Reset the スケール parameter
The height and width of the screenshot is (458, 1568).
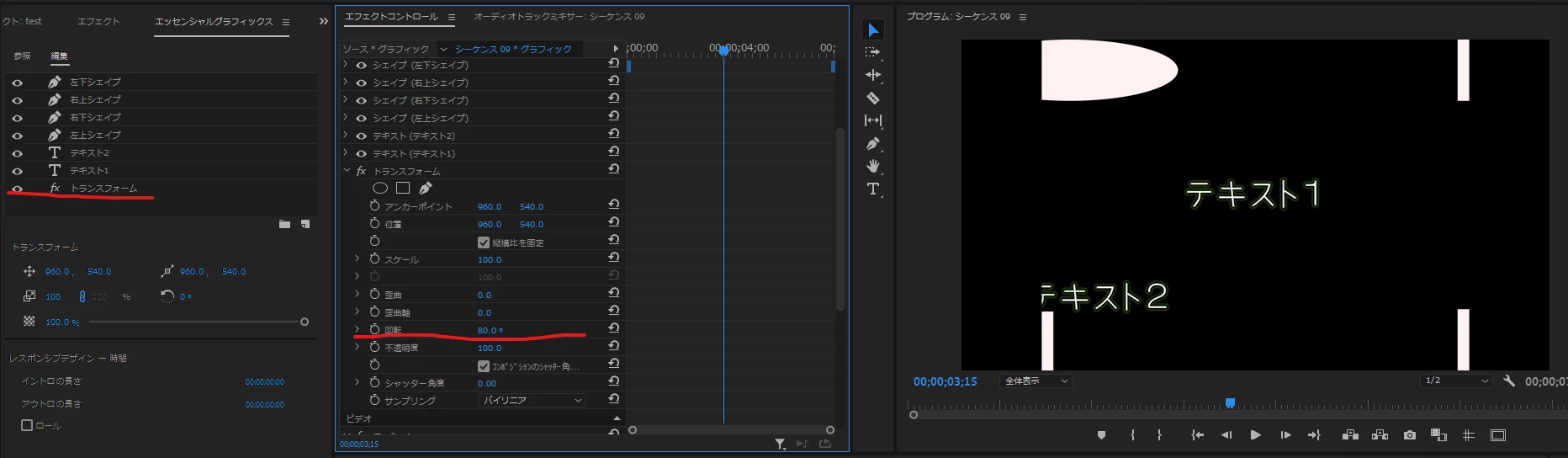pos(614,258)
